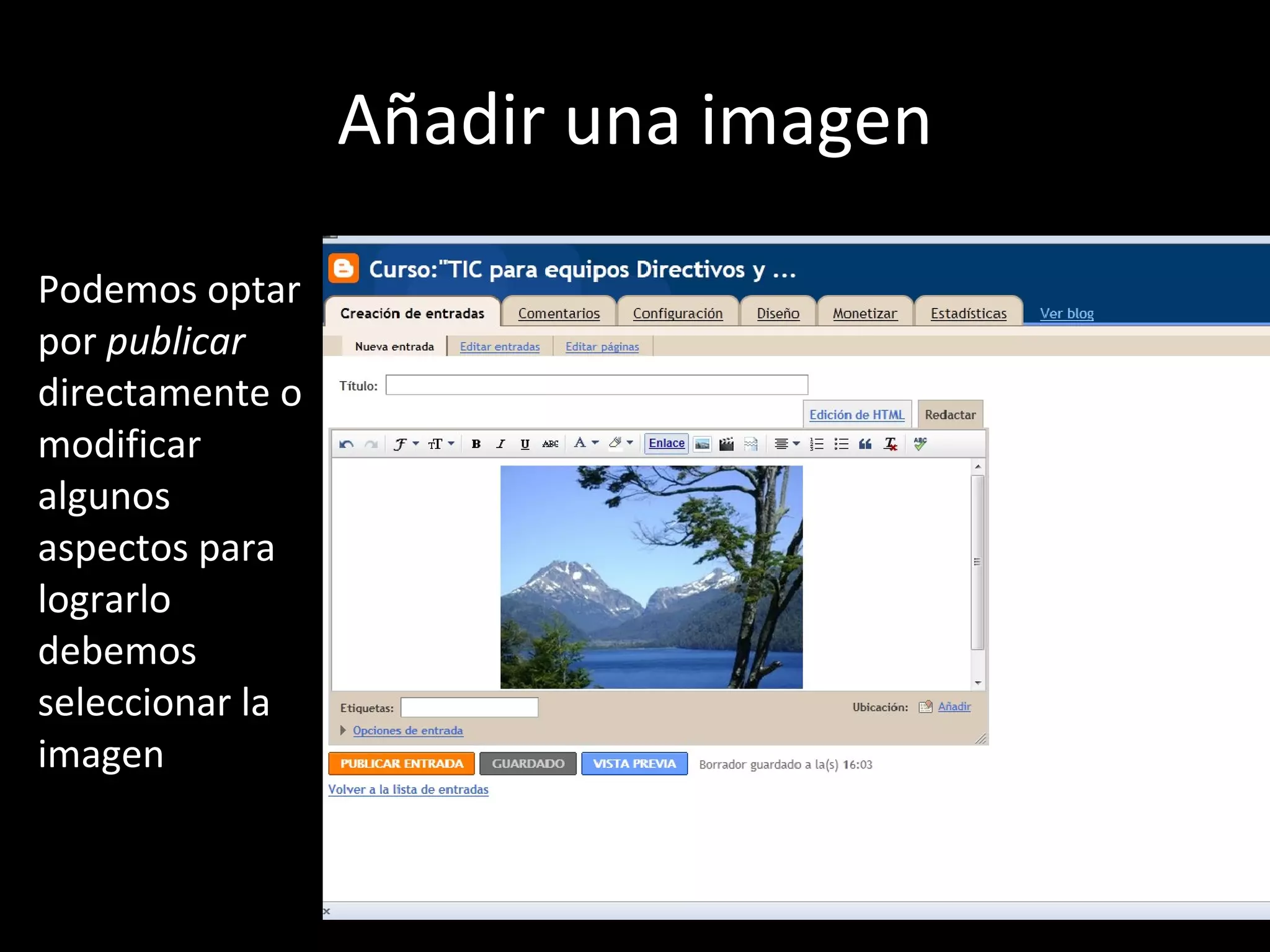The width and height of the screenshot is (1270, 952).
Task: Open the text background color dropdown
Action: (x=621, y=443)
